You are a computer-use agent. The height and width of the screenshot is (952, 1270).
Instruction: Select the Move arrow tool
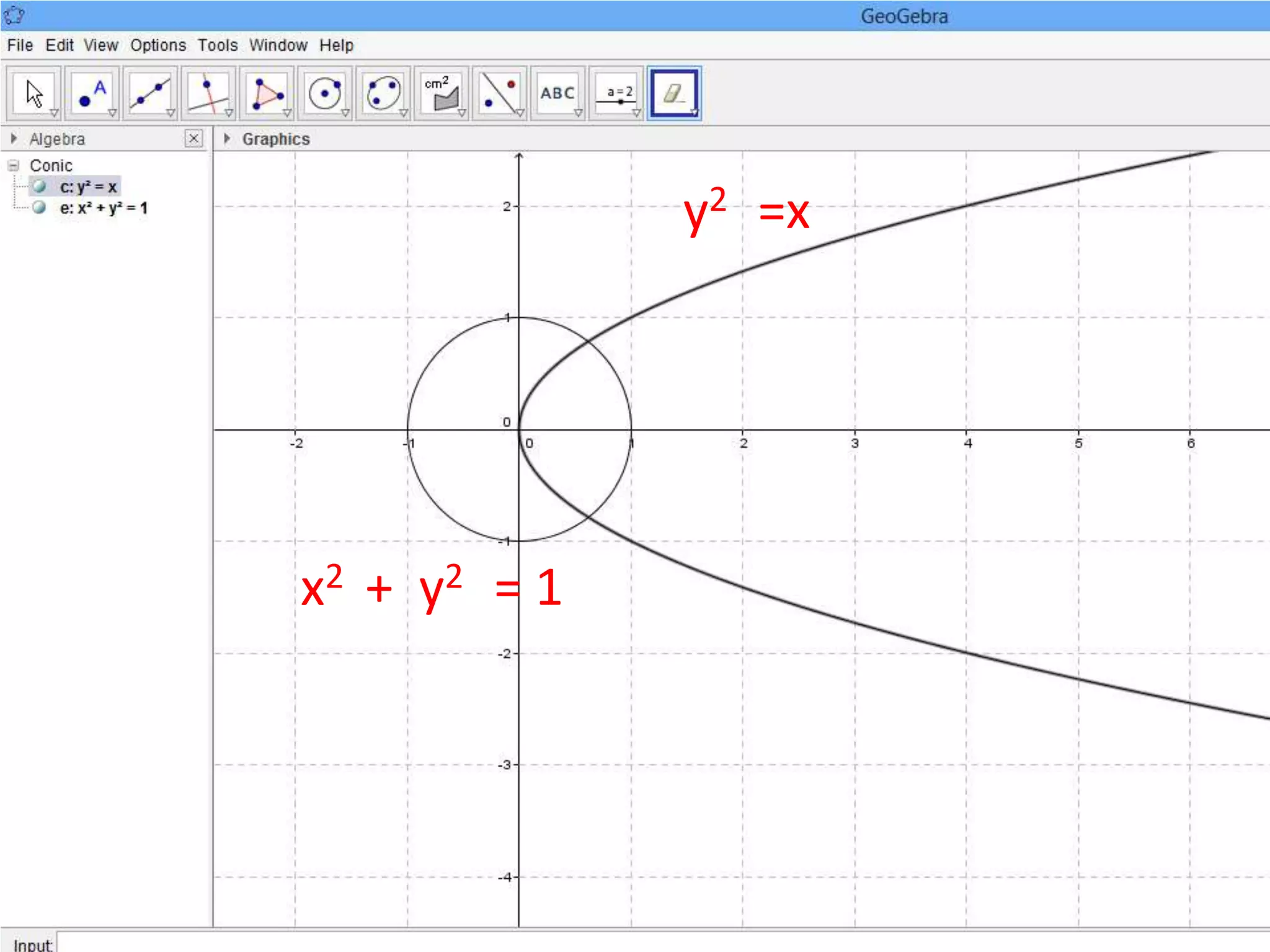click(33, 93)
